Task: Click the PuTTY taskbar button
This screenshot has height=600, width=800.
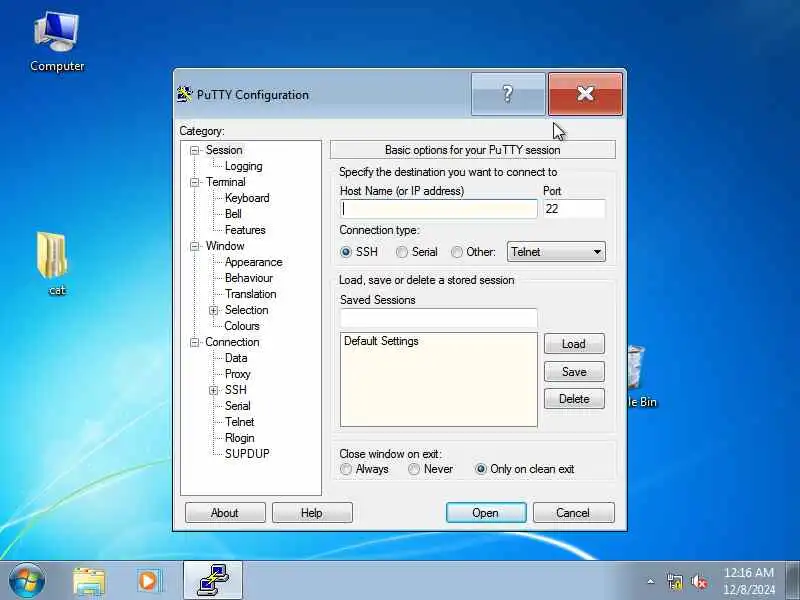Action: coord(213,580)
